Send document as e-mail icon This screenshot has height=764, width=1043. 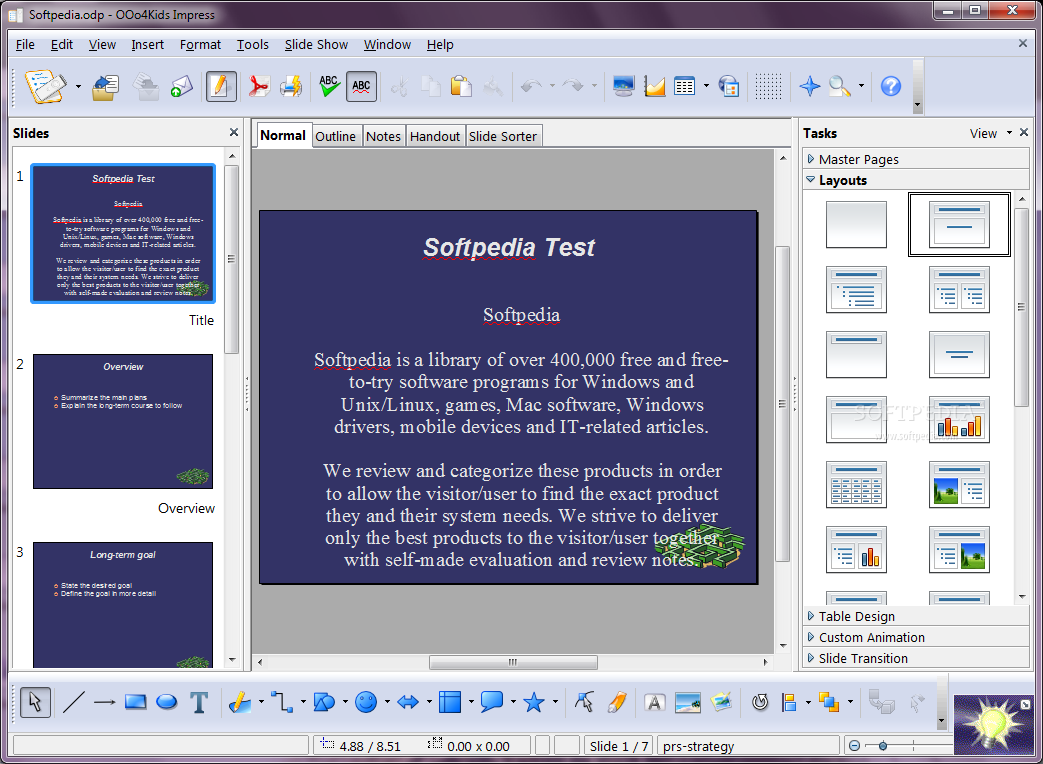182,86
